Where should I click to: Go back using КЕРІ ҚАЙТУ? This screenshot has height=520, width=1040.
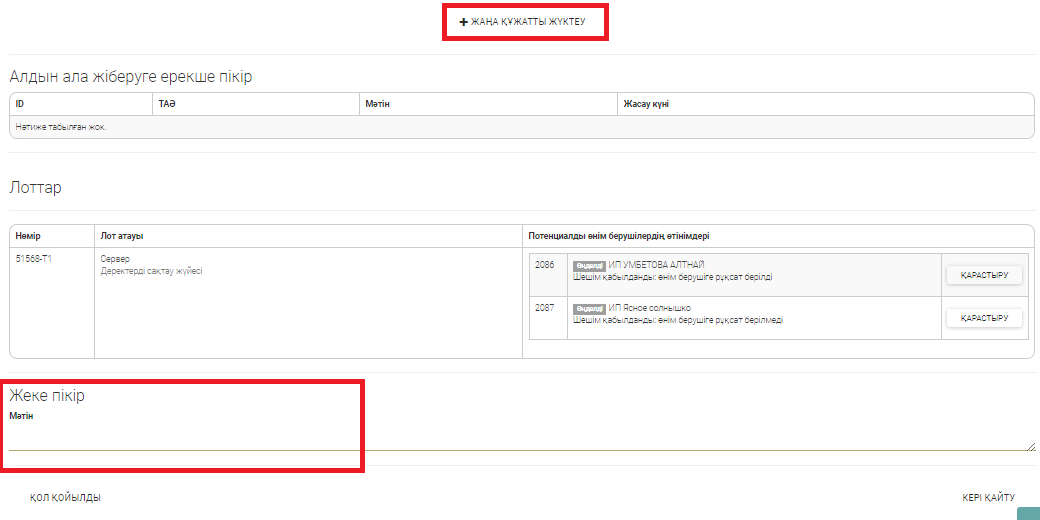[988, 497]
